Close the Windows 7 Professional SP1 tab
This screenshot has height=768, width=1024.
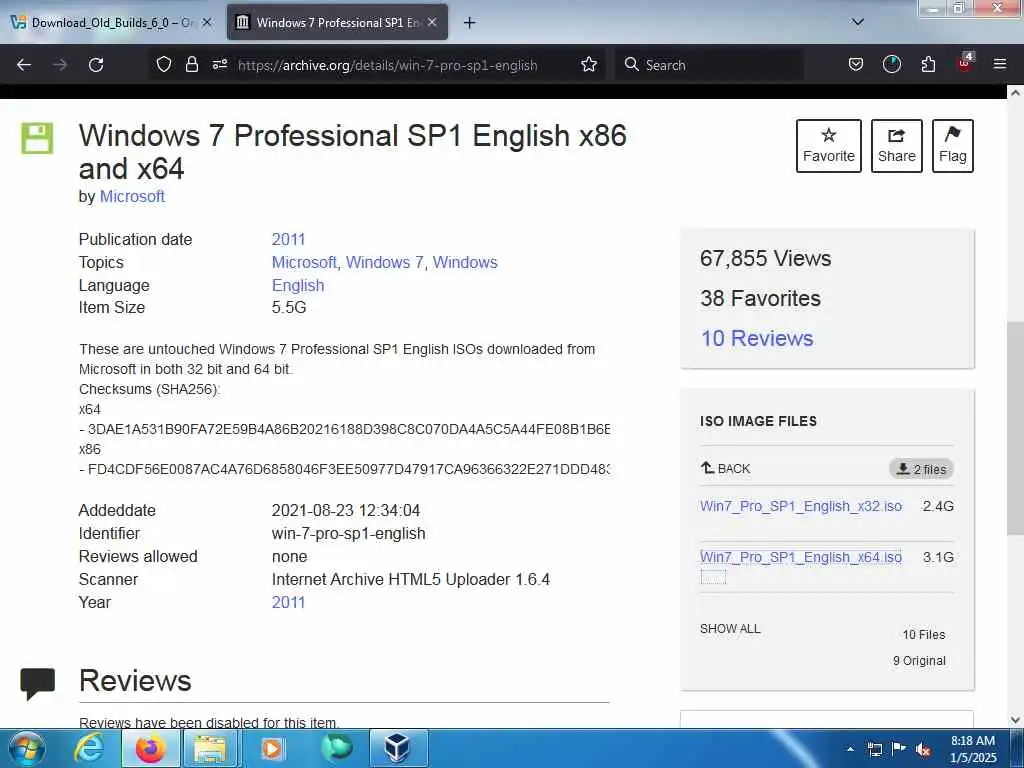(x=432, y=22)
